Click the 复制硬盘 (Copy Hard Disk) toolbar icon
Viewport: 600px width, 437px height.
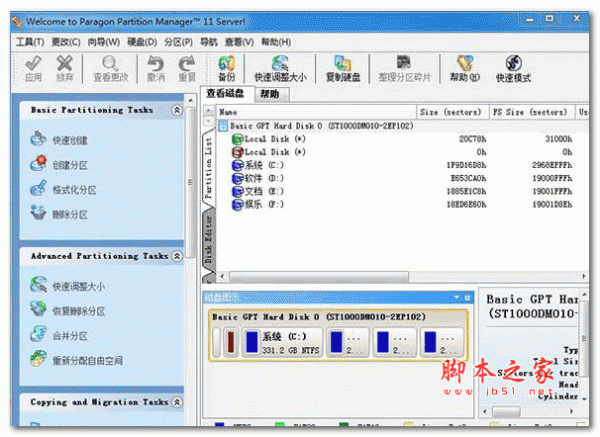[343, 68]
